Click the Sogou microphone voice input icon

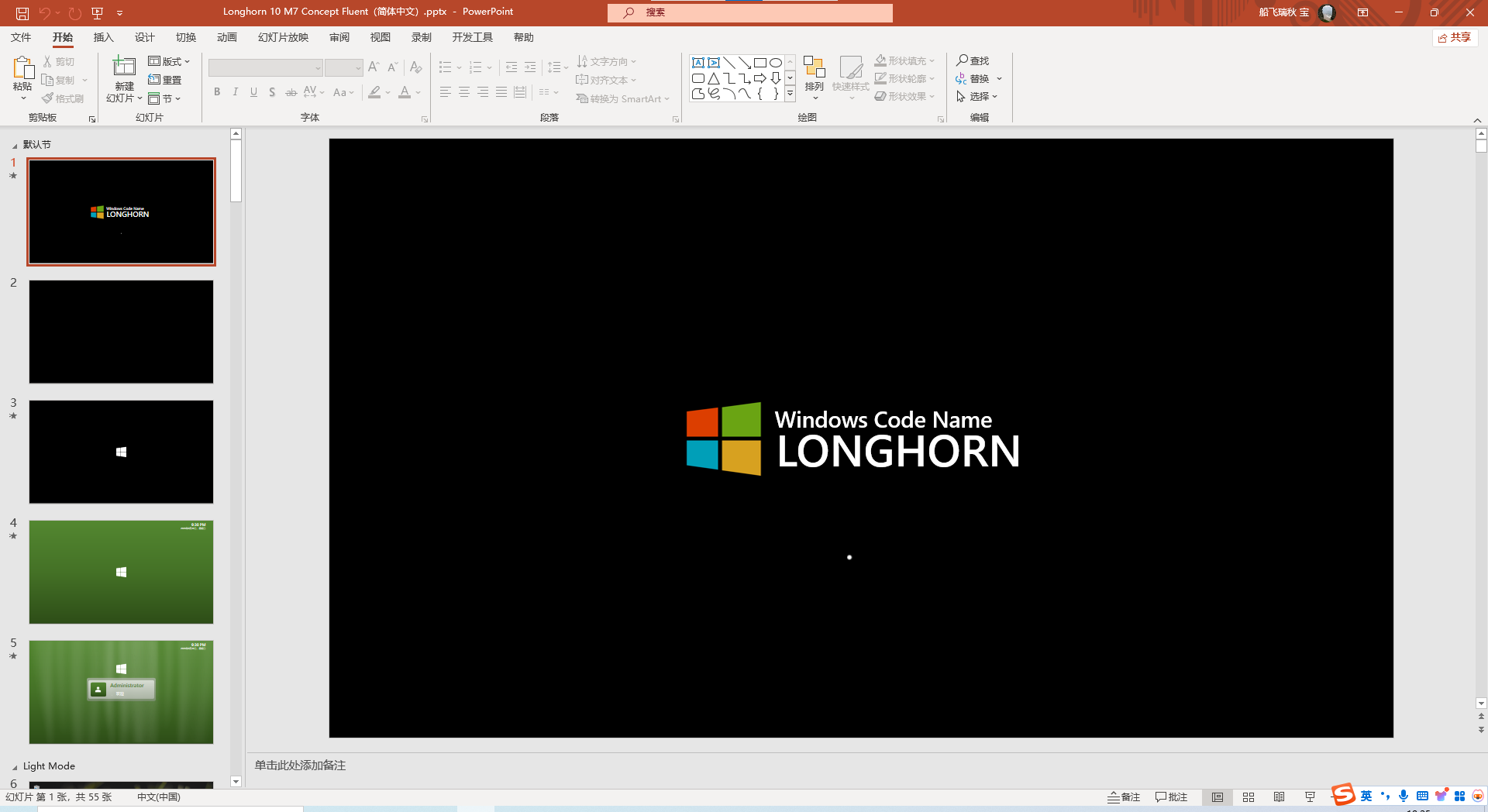point(1404,797)
